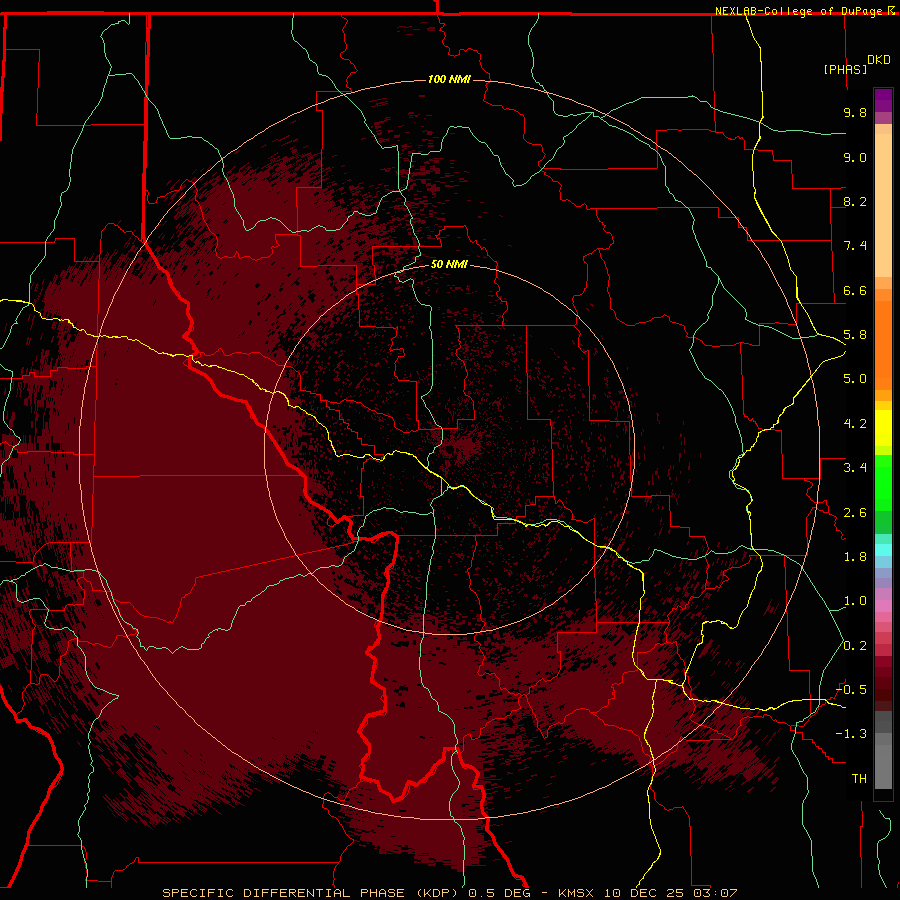Select the pink segment of the color bar
The width and height of the screenshot is (900, 900).
tap(883, 606)
